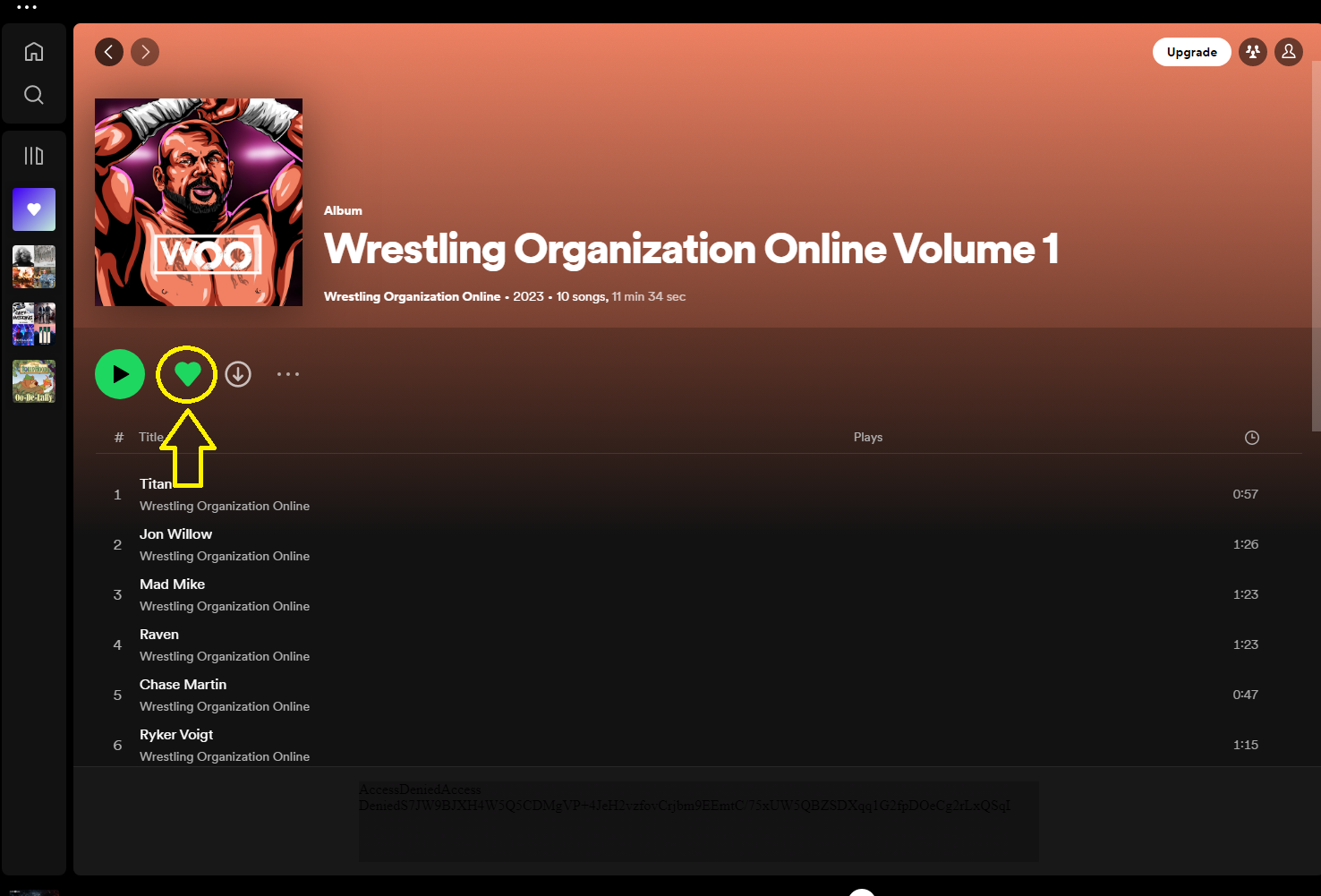
Task: Click the 2023 release year text
Action: point(528,296)
